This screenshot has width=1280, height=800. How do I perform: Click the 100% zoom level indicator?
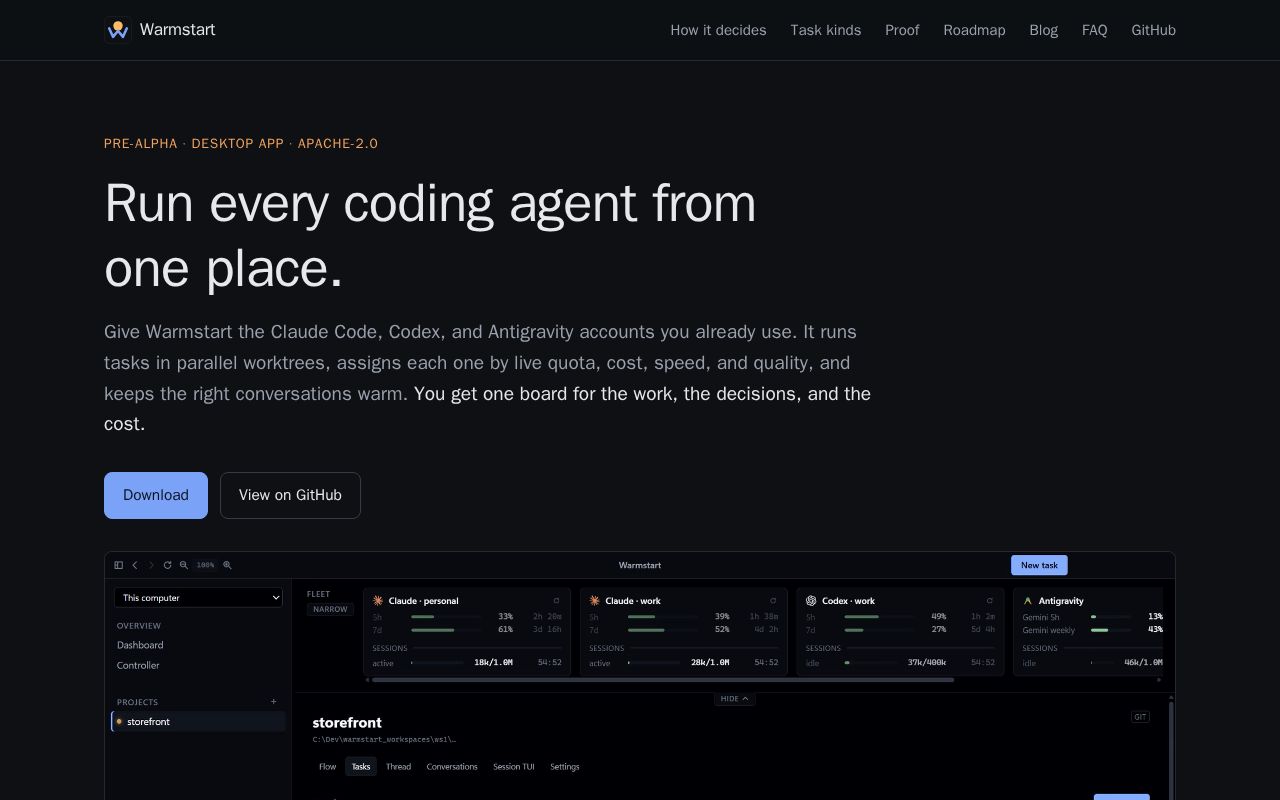(x=205, y=565)
